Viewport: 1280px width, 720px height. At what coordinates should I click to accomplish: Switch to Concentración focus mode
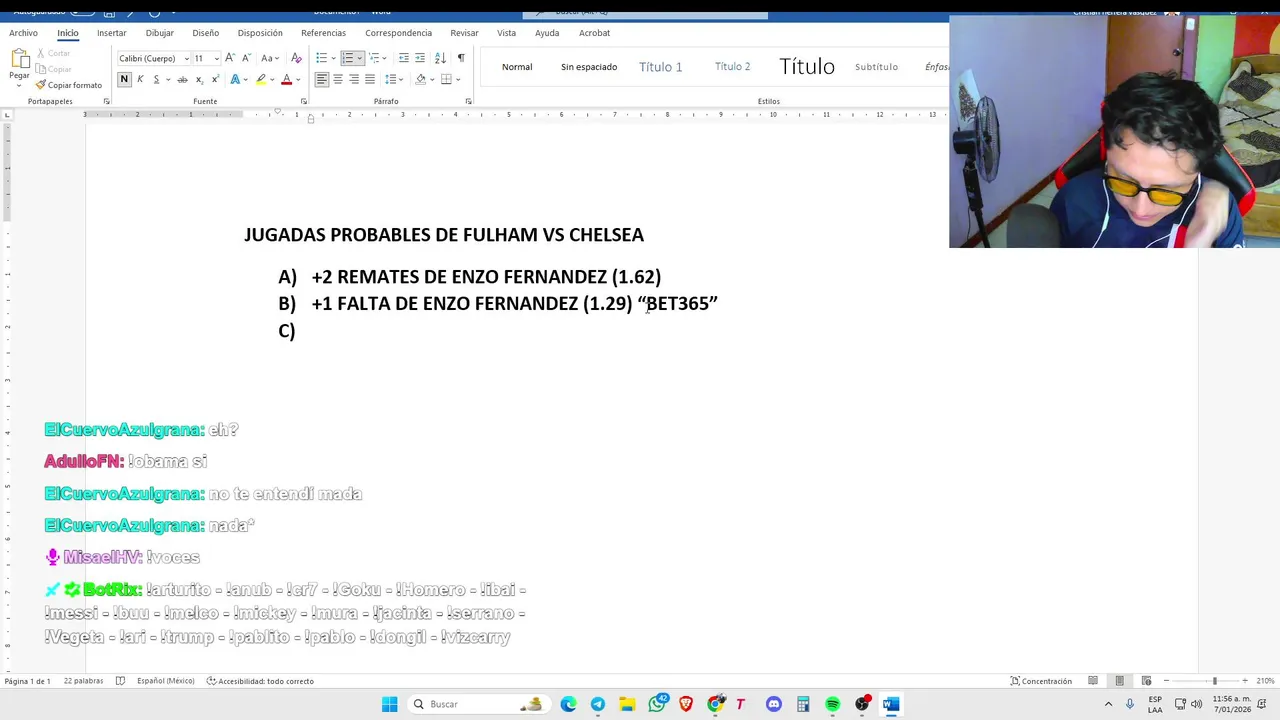click(1041, 681)
